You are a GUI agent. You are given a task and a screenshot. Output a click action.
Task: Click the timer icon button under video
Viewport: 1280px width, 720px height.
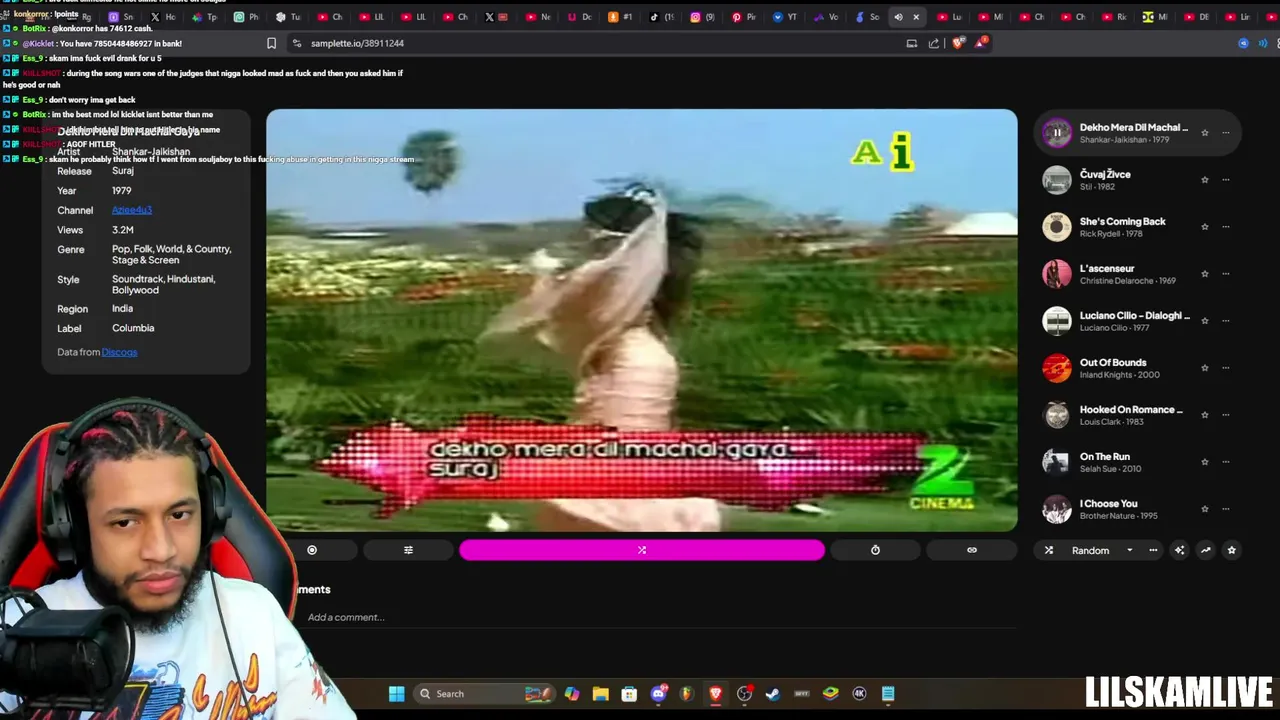(x=875, y=550)
